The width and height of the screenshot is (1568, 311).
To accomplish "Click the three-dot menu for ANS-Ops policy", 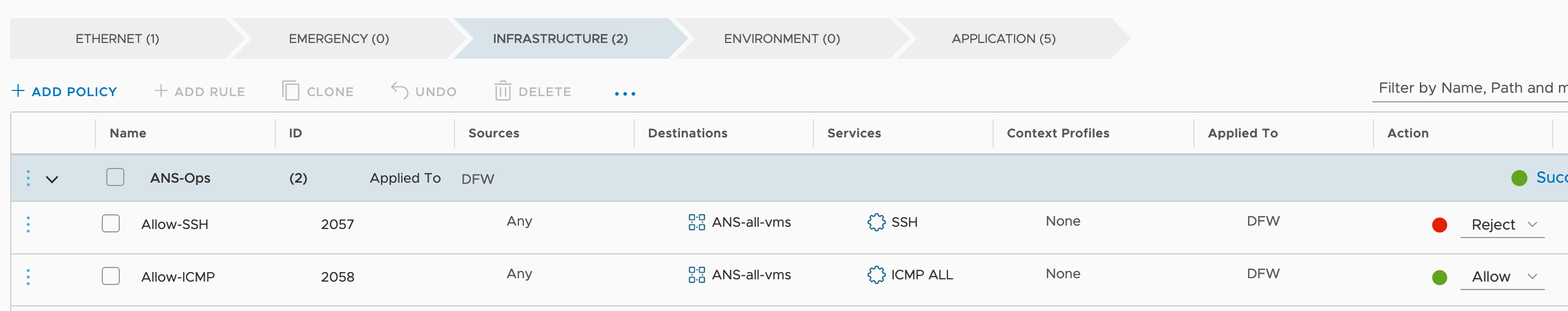I will point(28,178).
